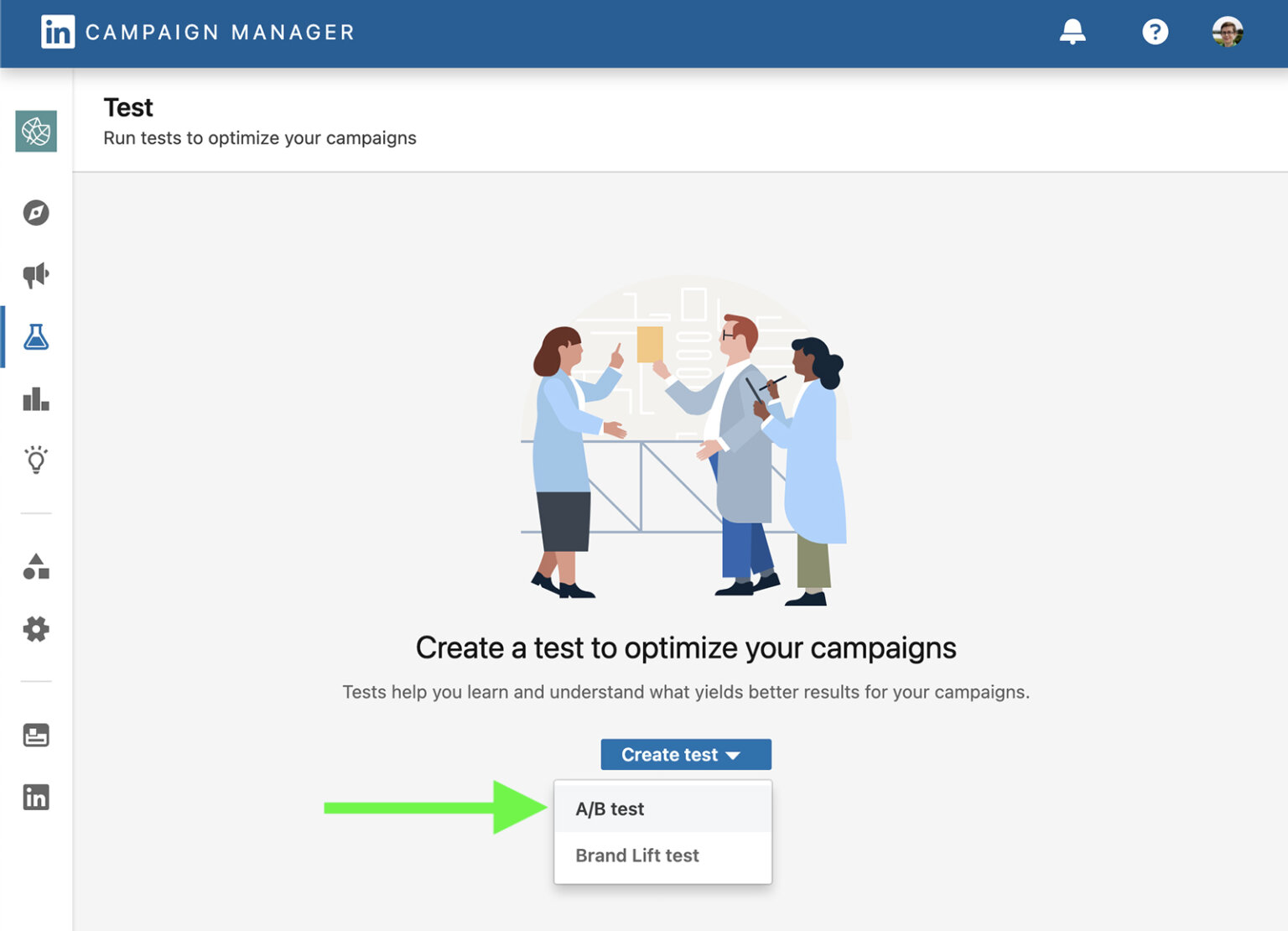Open the Analyze bar chart icon
This screenshot has width=1288, height=931.
pos(36,398)
